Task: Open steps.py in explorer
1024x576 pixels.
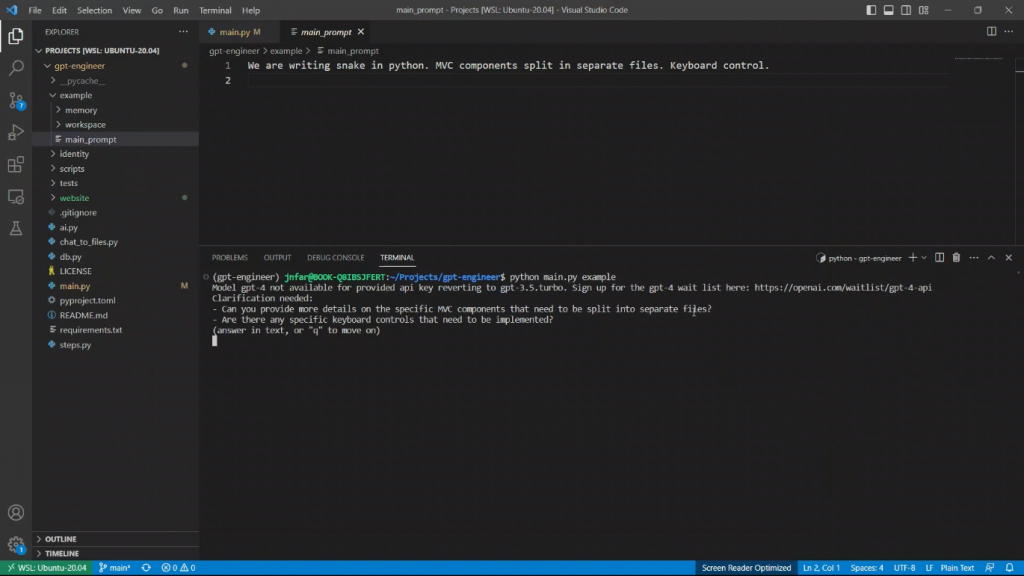Action: pos(75,344)
